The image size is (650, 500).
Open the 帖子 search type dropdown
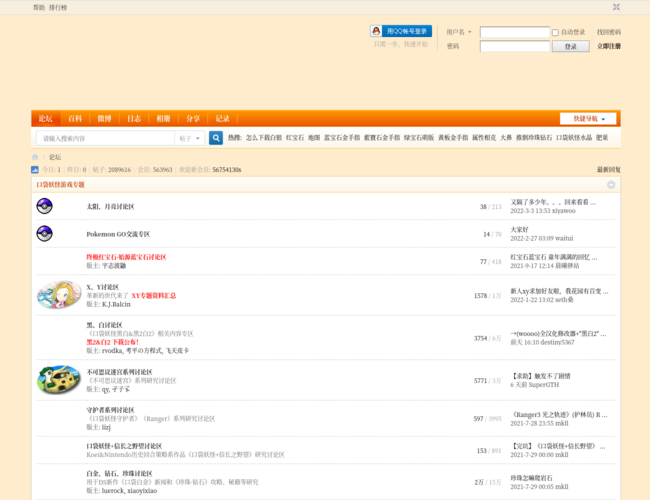(x=189, y=138)
